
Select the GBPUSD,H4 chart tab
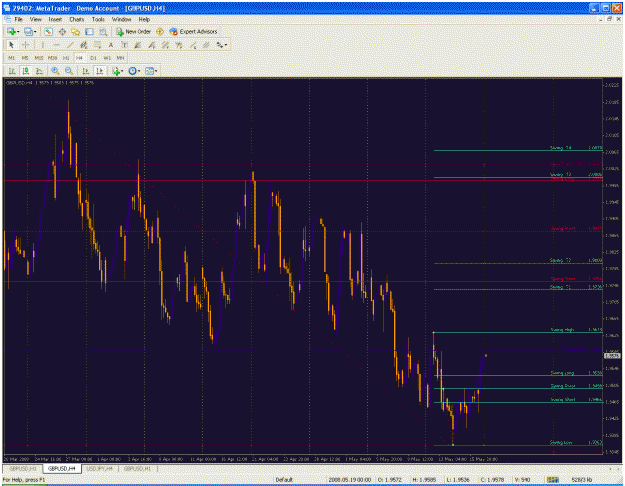coord(61,469)
